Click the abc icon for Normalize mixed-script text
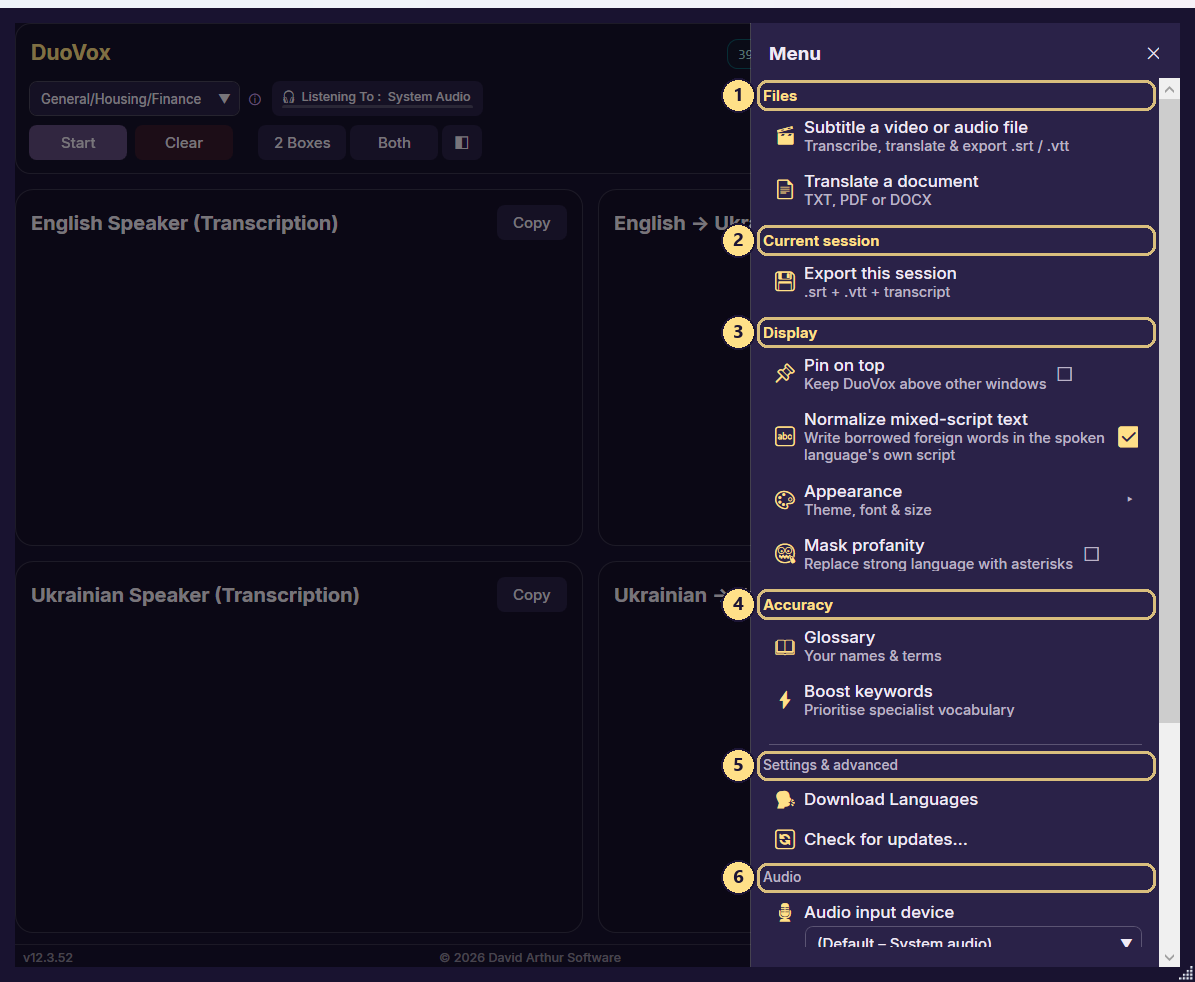 pos(784,437)
